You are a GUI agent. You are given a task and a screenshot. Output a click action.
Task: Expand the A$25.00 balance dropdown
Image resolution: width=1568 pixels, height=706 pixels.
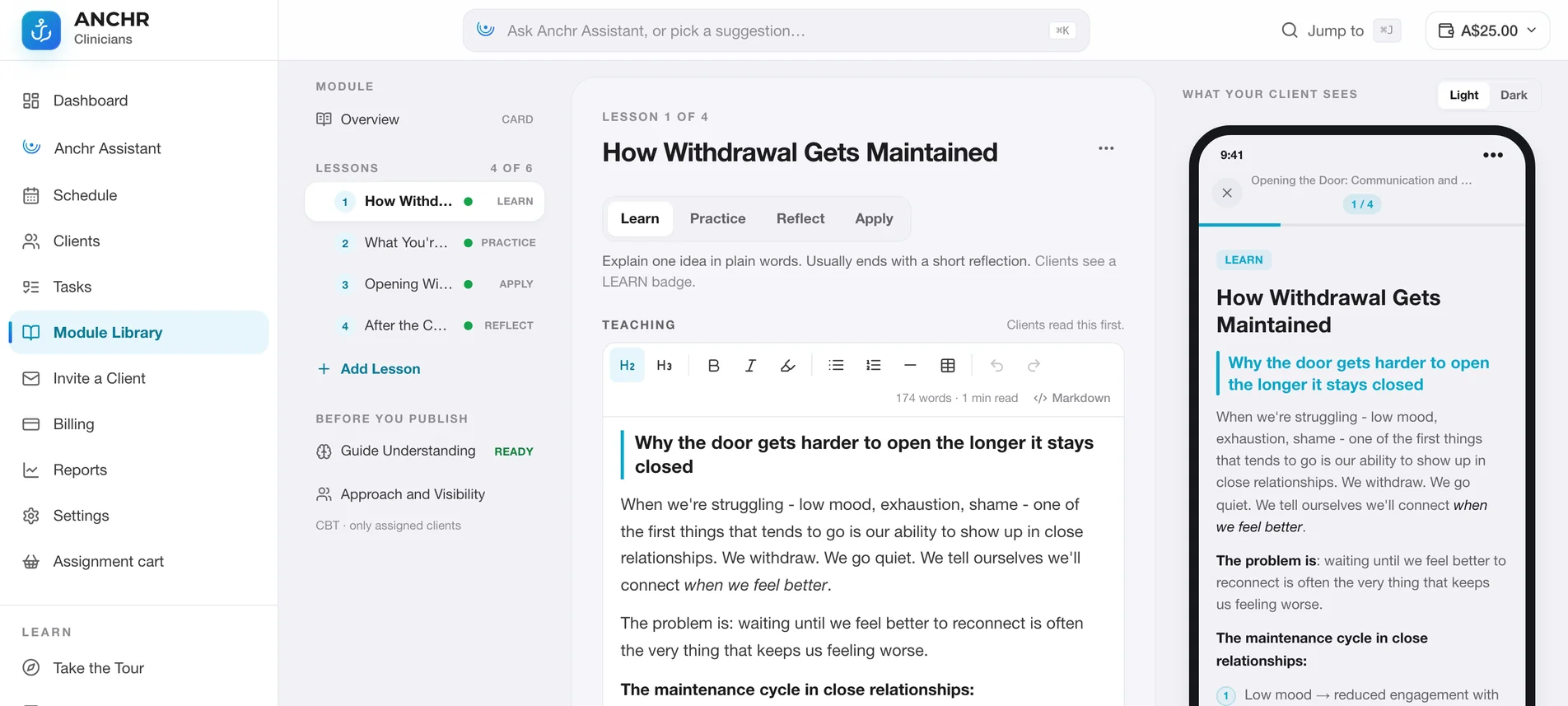[x=1487, y=30]
